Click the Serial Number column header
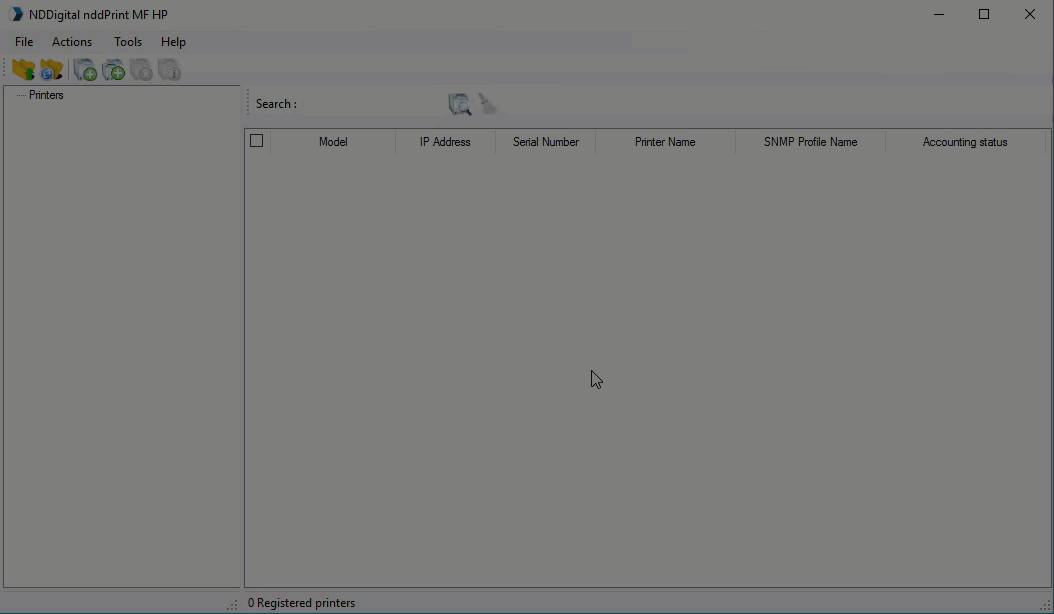 tap(546, 142)
